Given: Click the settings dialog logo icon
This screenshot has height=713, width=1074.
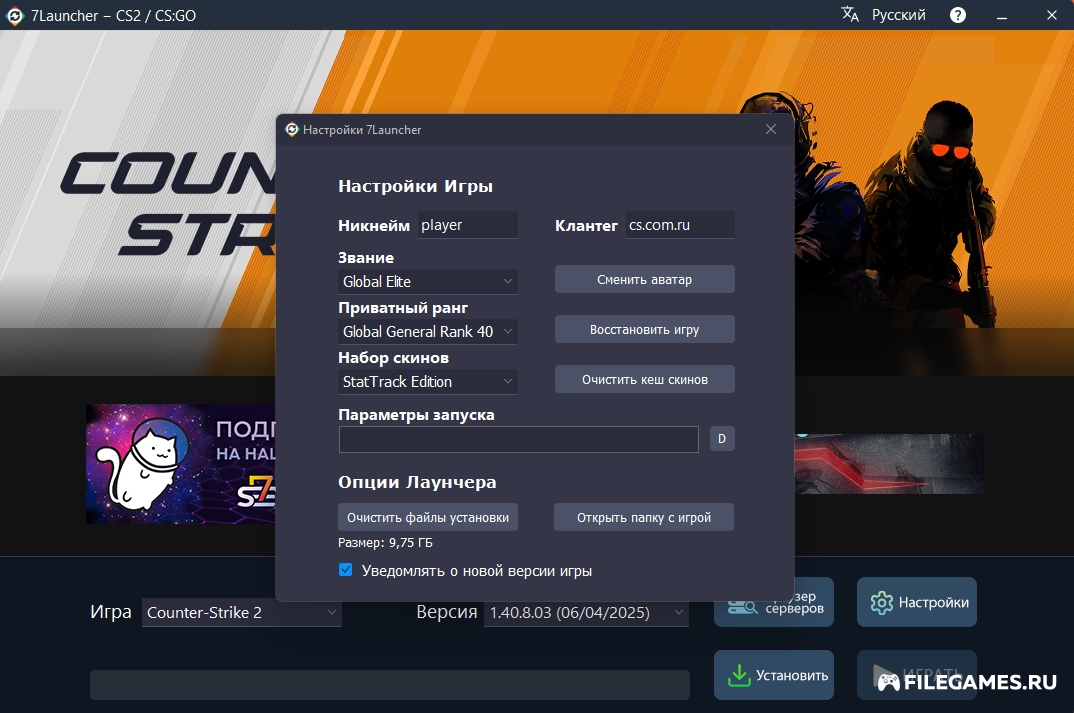Looking at the screenshot, I should 292,129.
